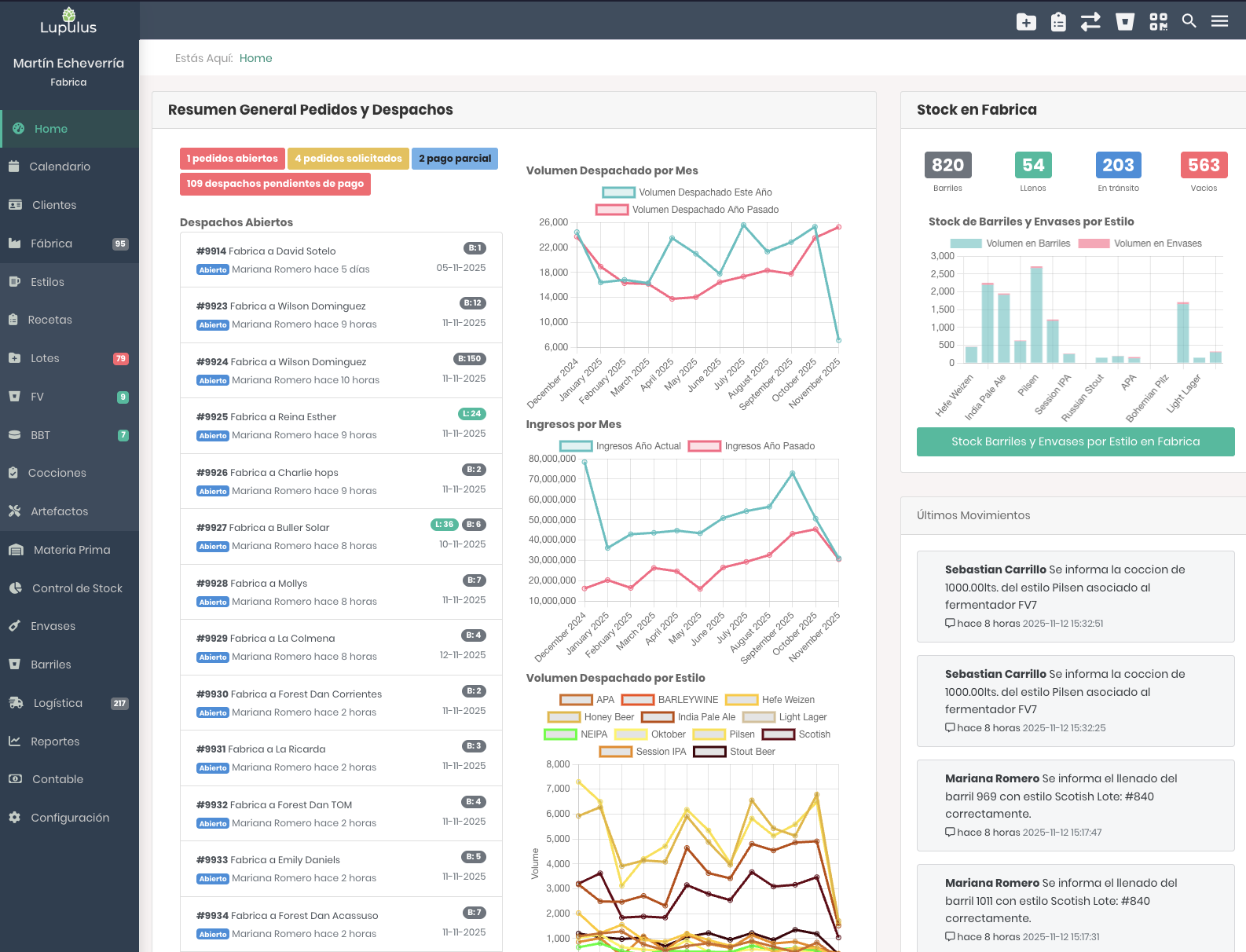Click the Recetas clipboard icon
Screen dimensions: 1246x952
tap(13, 320)
